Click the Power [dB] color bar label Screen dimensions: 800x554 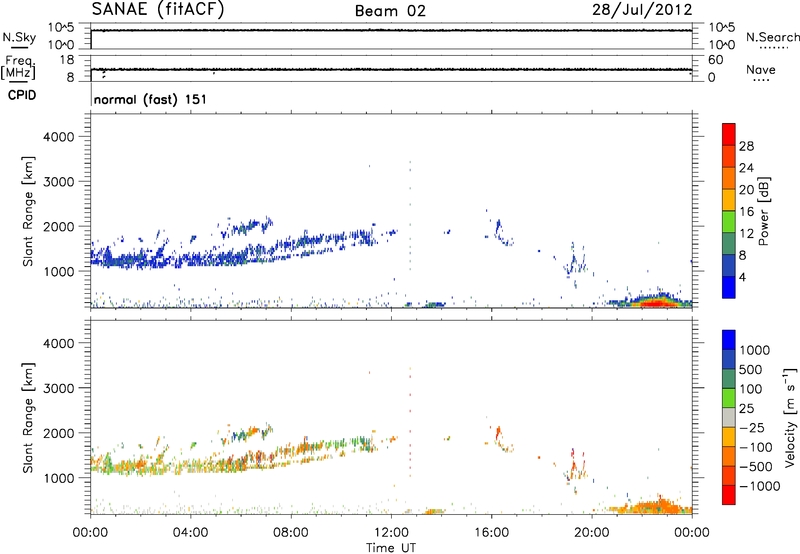763,211
